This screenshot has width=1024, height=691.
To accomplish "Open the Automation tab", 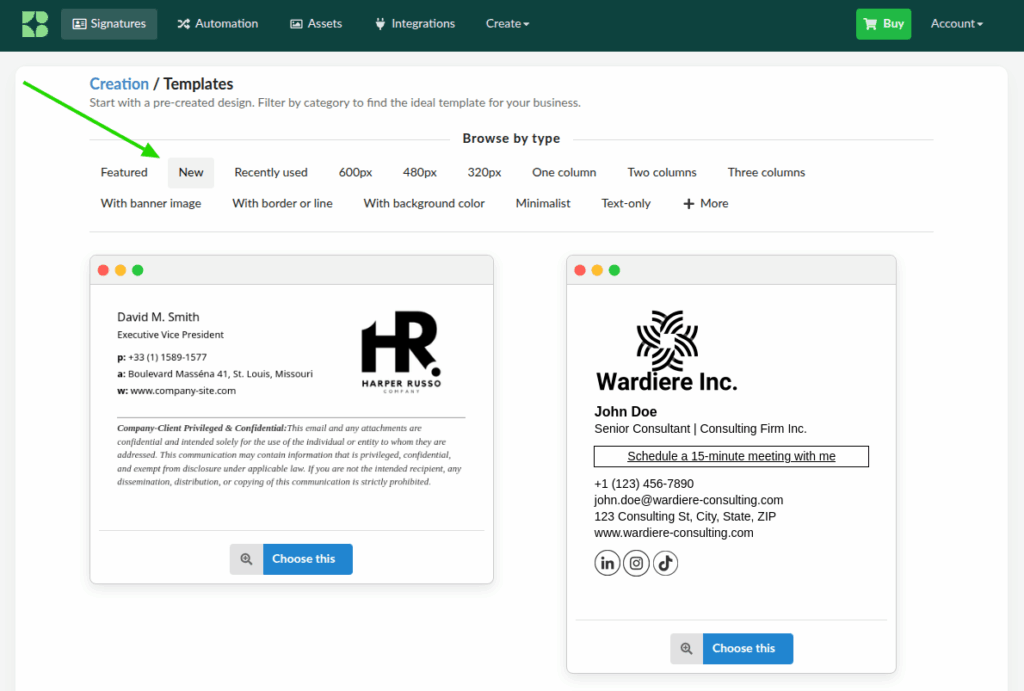I will (217, 24).
